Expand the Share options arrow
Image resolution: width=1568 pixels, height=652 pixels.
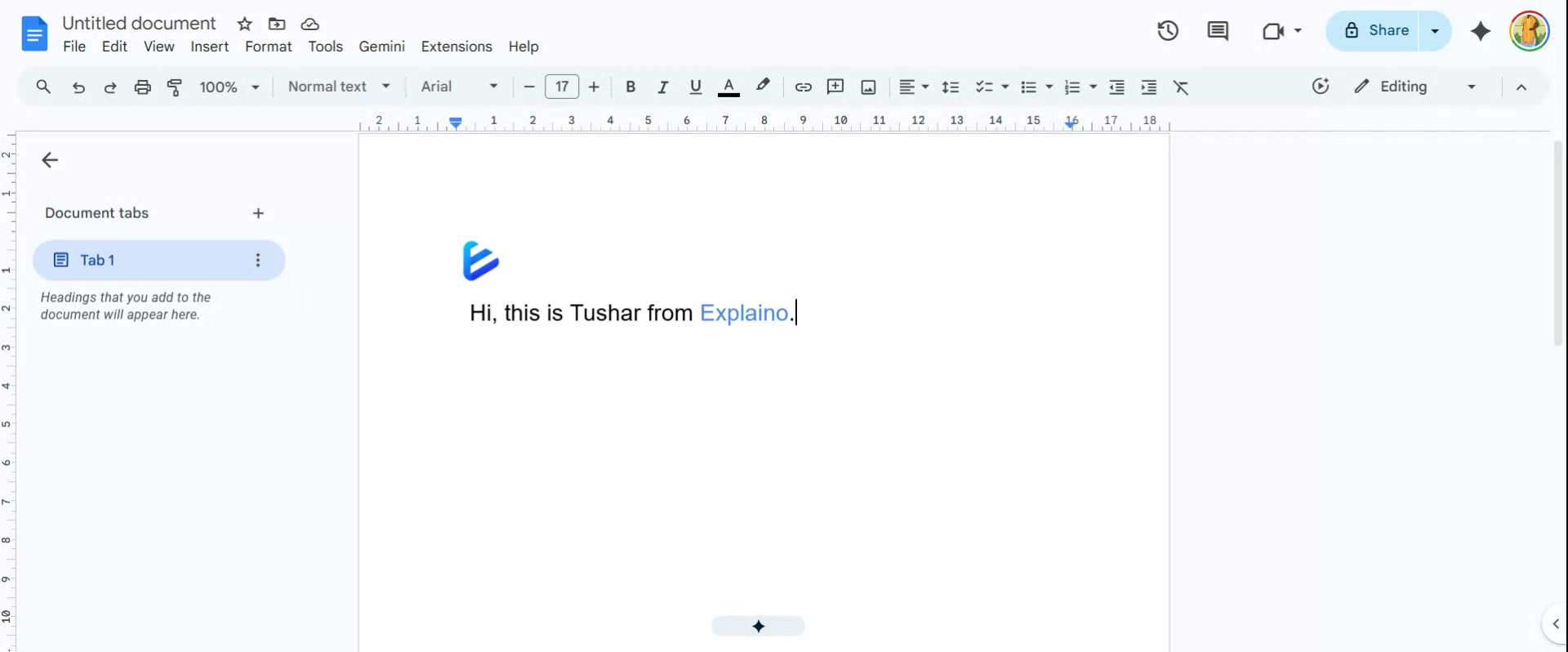coord(1435,31)
